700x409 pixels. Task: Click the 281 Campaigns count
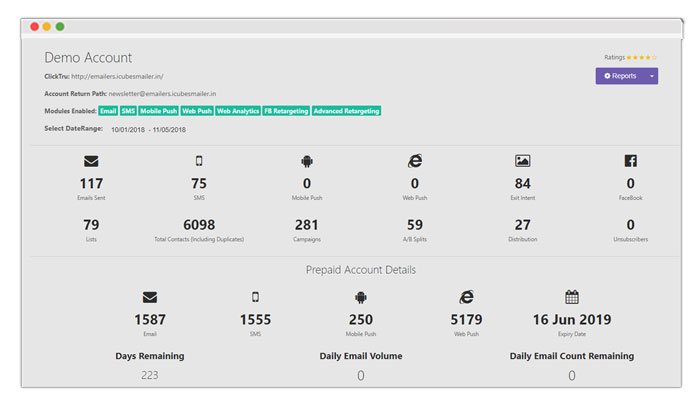307,225
